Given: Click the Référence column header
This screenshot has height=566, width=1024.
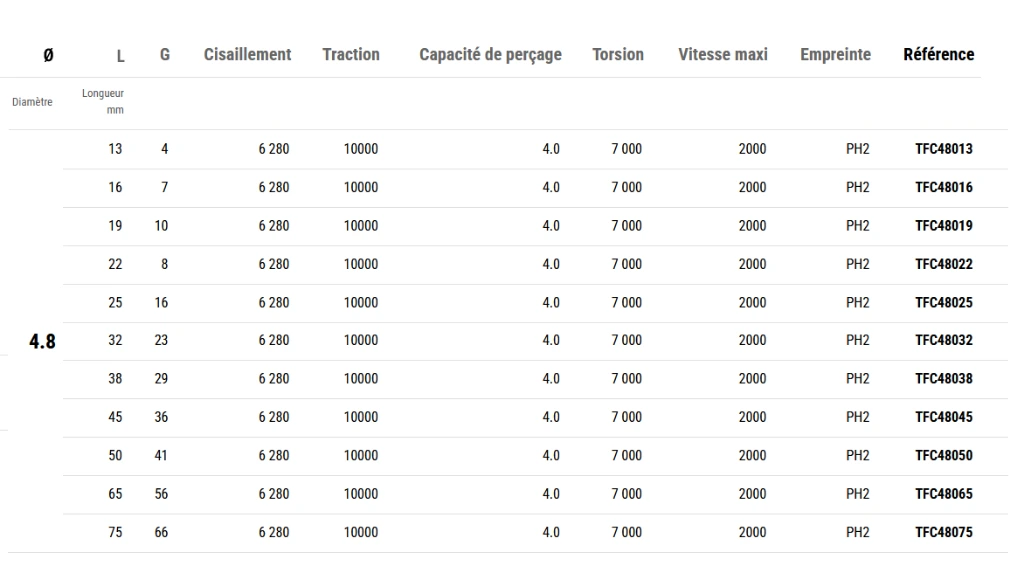Looking at the screenshot, I should click(x=938, y=54).
